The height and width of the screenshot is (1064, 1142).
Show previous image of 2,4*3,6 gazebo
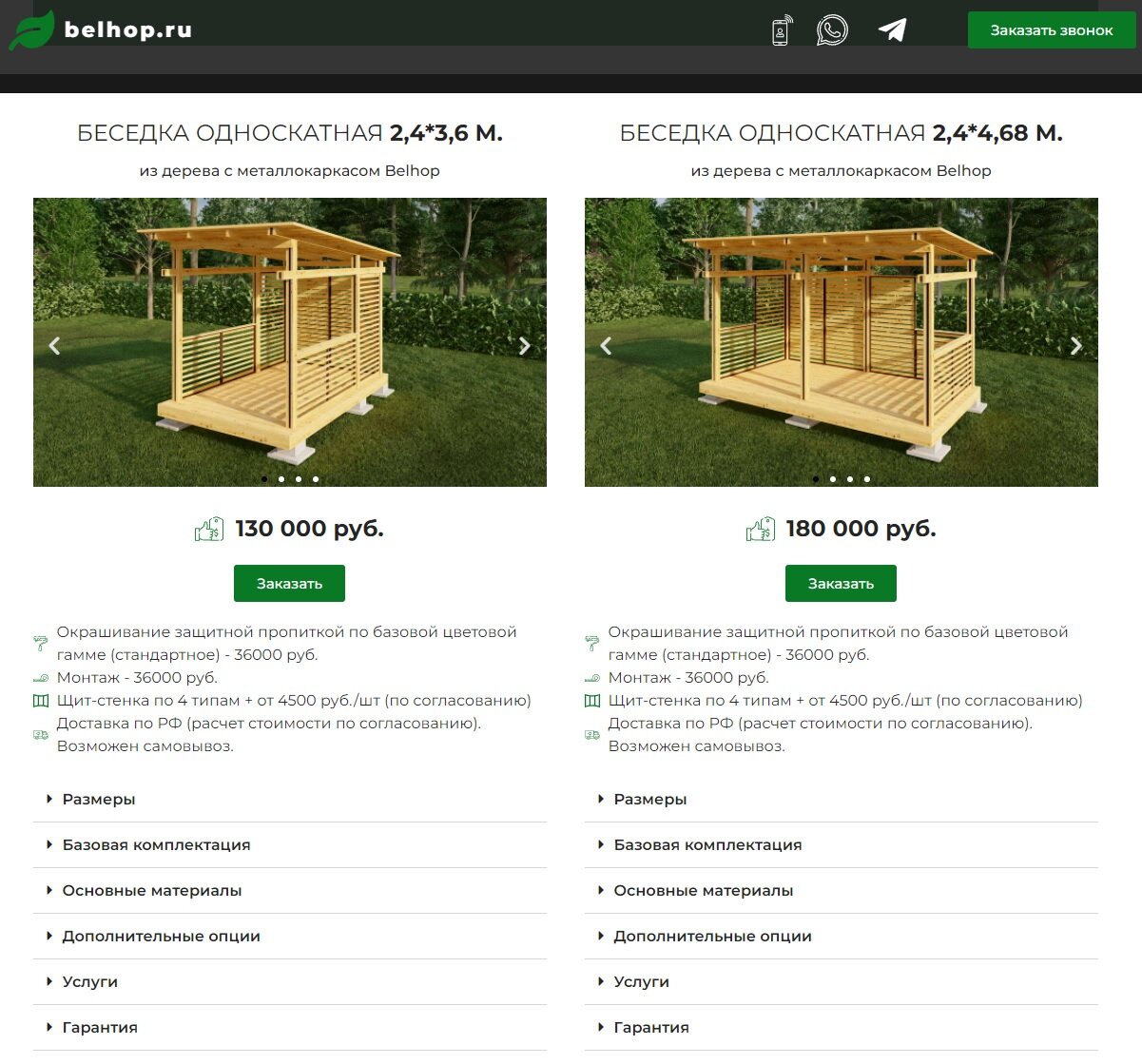pyautogui.click(x=54, y=346)
